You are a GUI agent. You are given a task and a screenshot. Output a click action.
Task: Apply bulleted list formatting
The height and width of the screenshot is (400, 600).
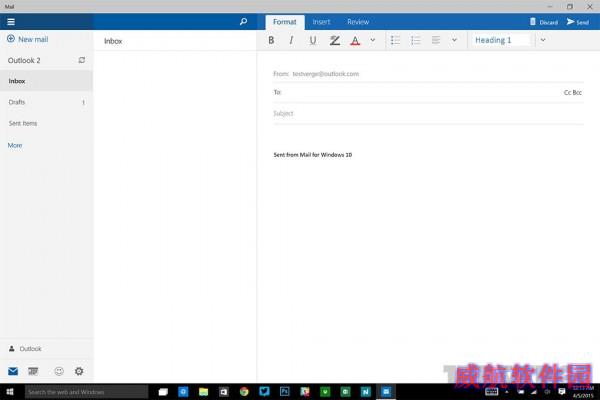[x=395, y=40]
